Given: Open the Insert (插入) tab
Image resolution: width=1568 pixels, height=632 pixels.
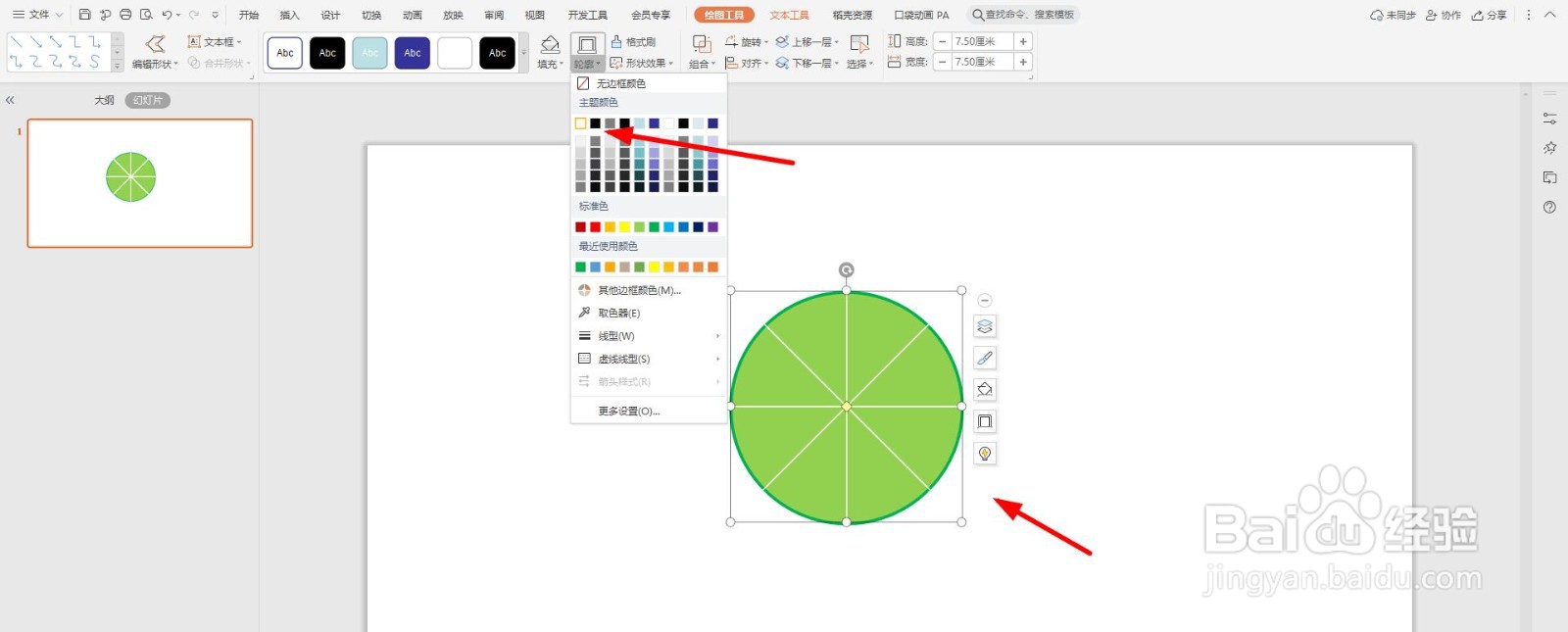Looking at the screenshot, I should (x=289, y=15).
